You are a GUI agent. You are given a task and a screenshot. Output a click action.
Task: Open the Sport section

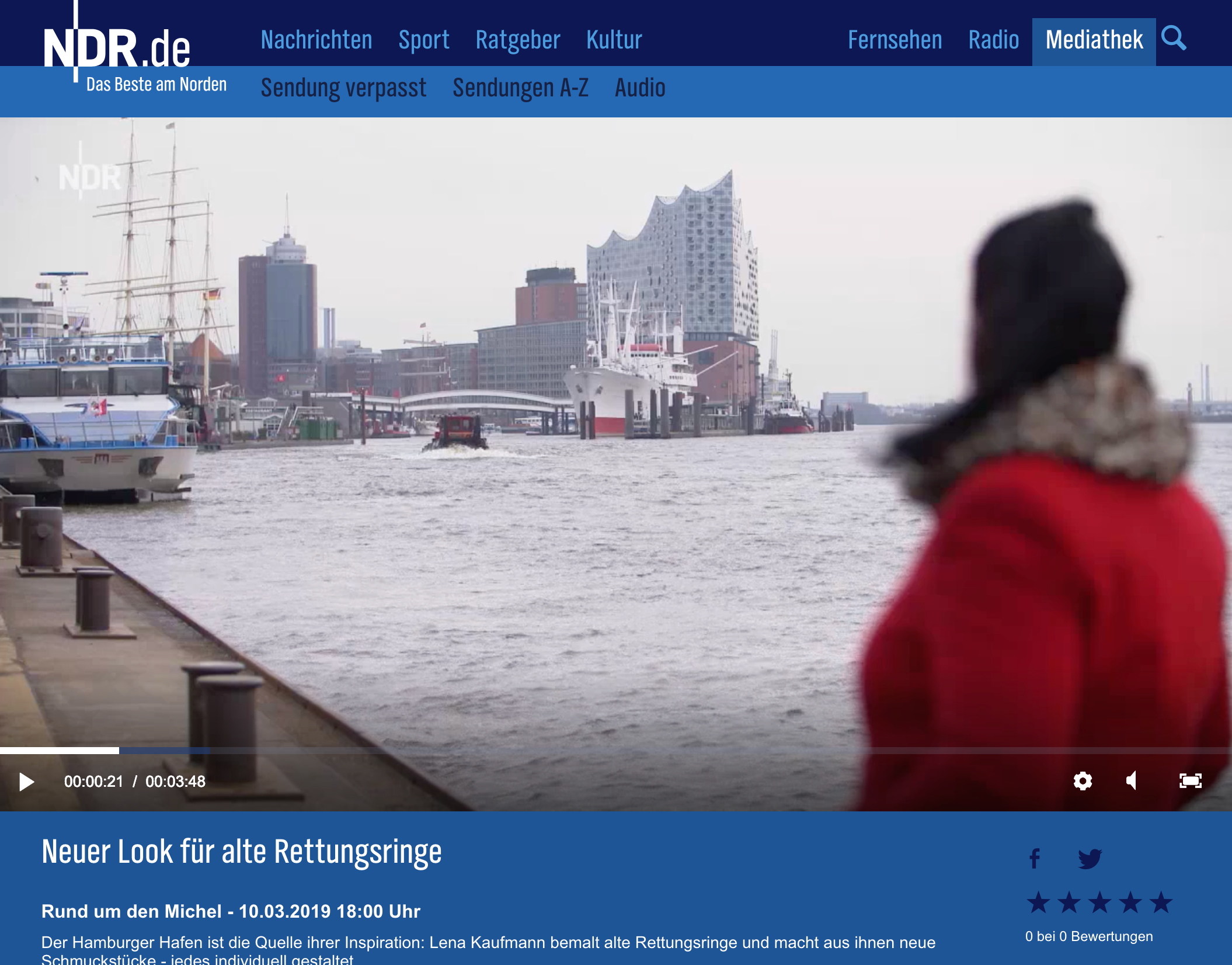(423, 40)
